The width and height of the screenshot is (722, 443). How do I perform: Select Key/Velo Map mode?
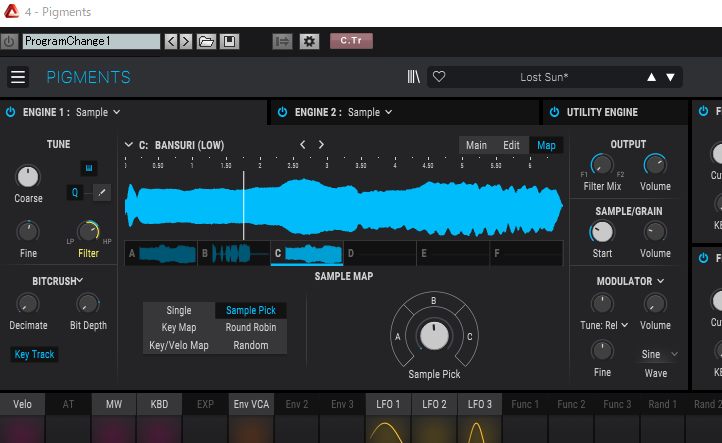(x=179, y=345)
